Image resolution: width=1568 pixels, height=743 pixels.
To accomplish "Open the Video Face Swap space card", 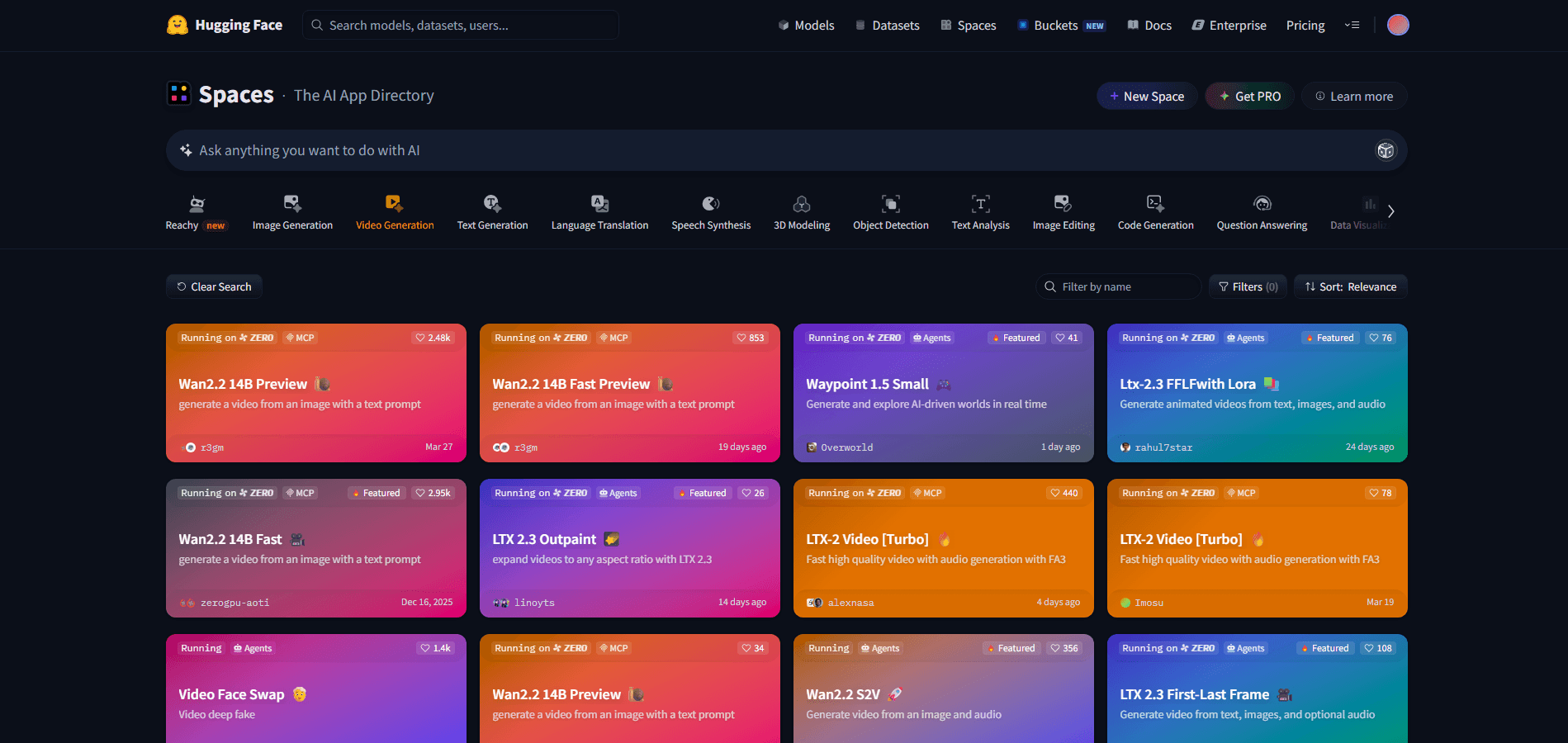I will click(x=315, y=689).
